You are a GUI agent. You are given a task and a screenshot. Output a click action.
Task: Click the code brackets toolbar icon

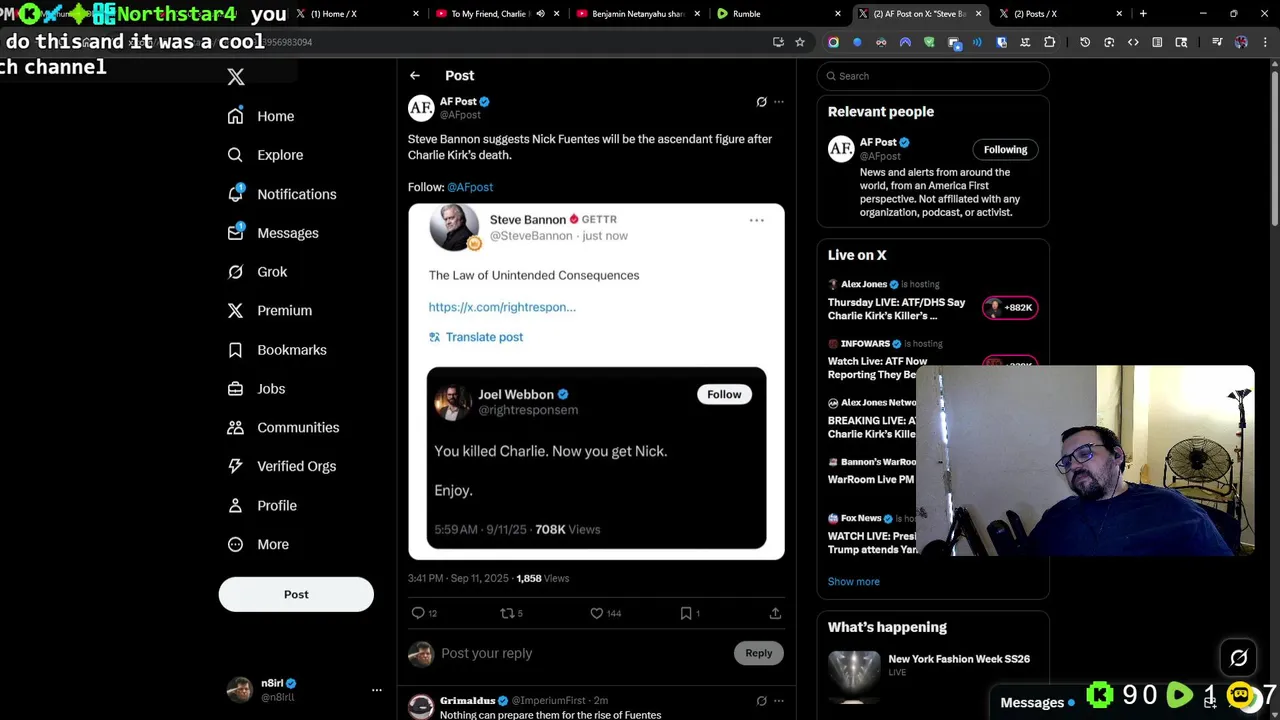click(1133, 42)
